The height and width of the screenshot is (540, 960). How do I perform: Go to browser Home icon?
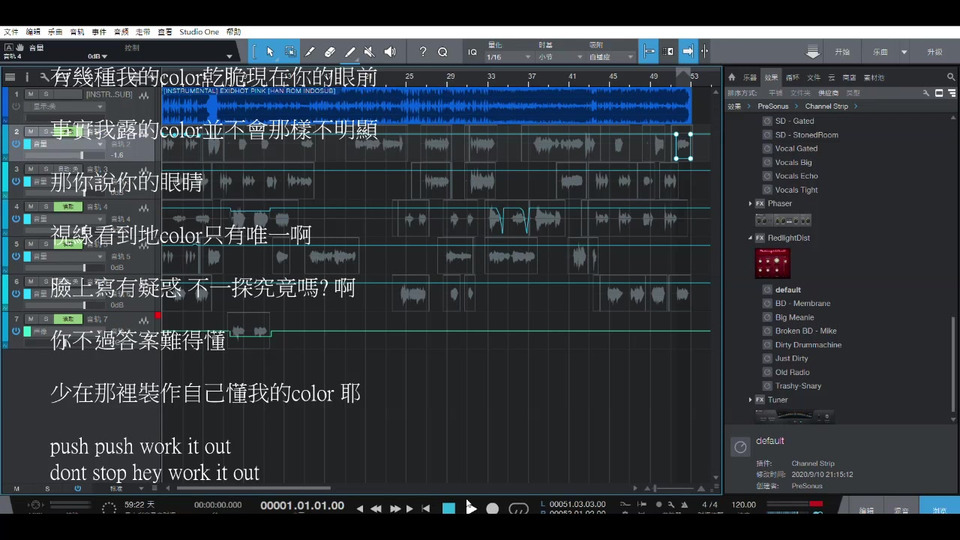point(731,77)
